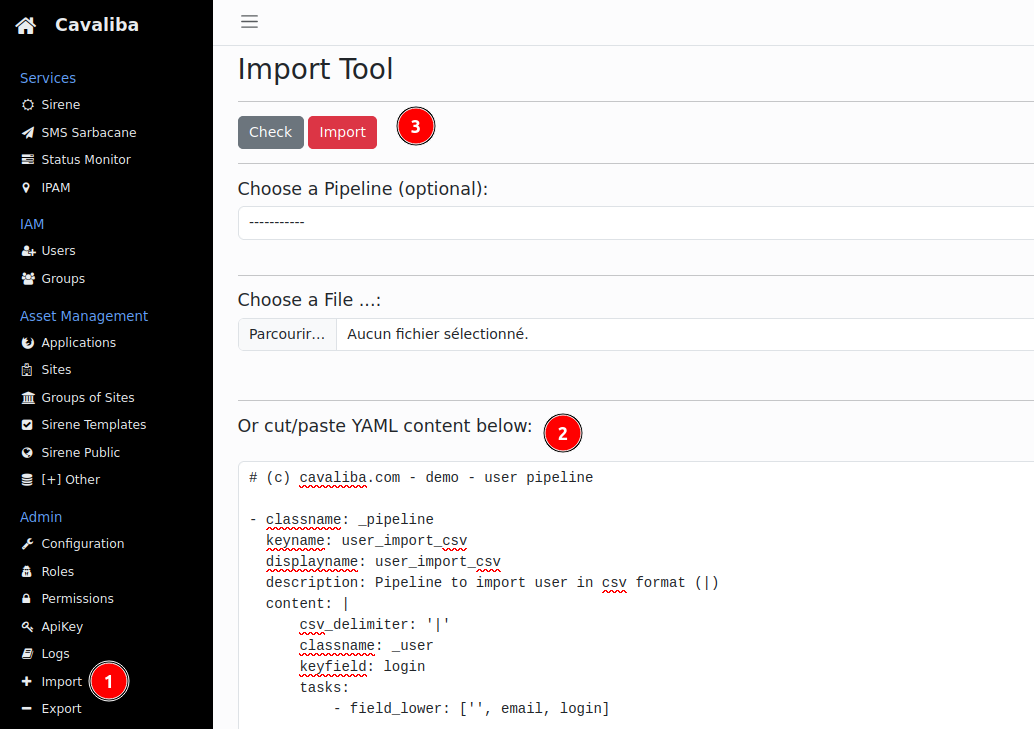
Task: Open the Groups section
Action: (x=64, y=278)
